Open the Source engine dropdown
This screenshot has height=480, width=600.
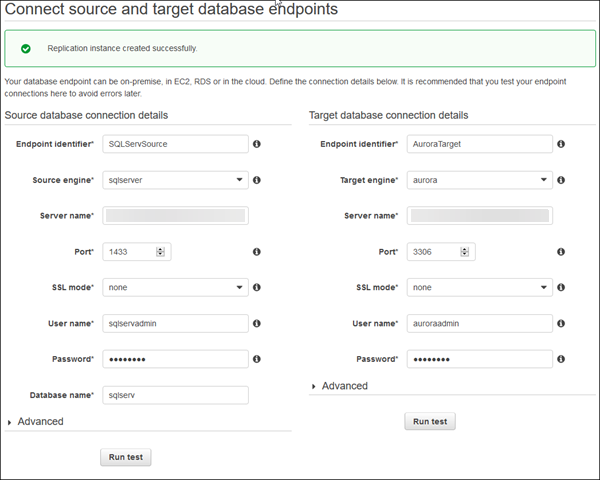tap(176, 180)
